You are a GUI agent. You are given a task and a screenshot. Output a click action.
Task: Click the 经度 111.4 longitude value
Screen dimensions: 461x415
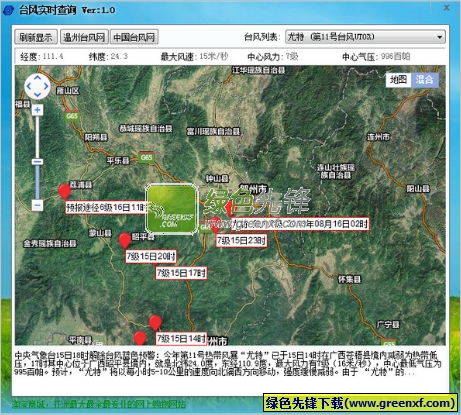(x=53, y=56)
